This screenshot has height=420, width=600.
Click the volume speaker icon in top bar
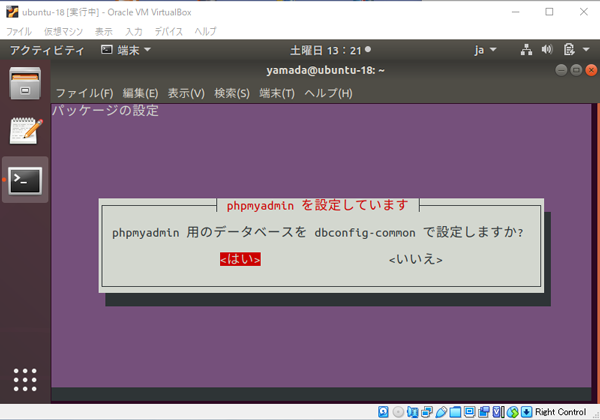coord(547,49)
